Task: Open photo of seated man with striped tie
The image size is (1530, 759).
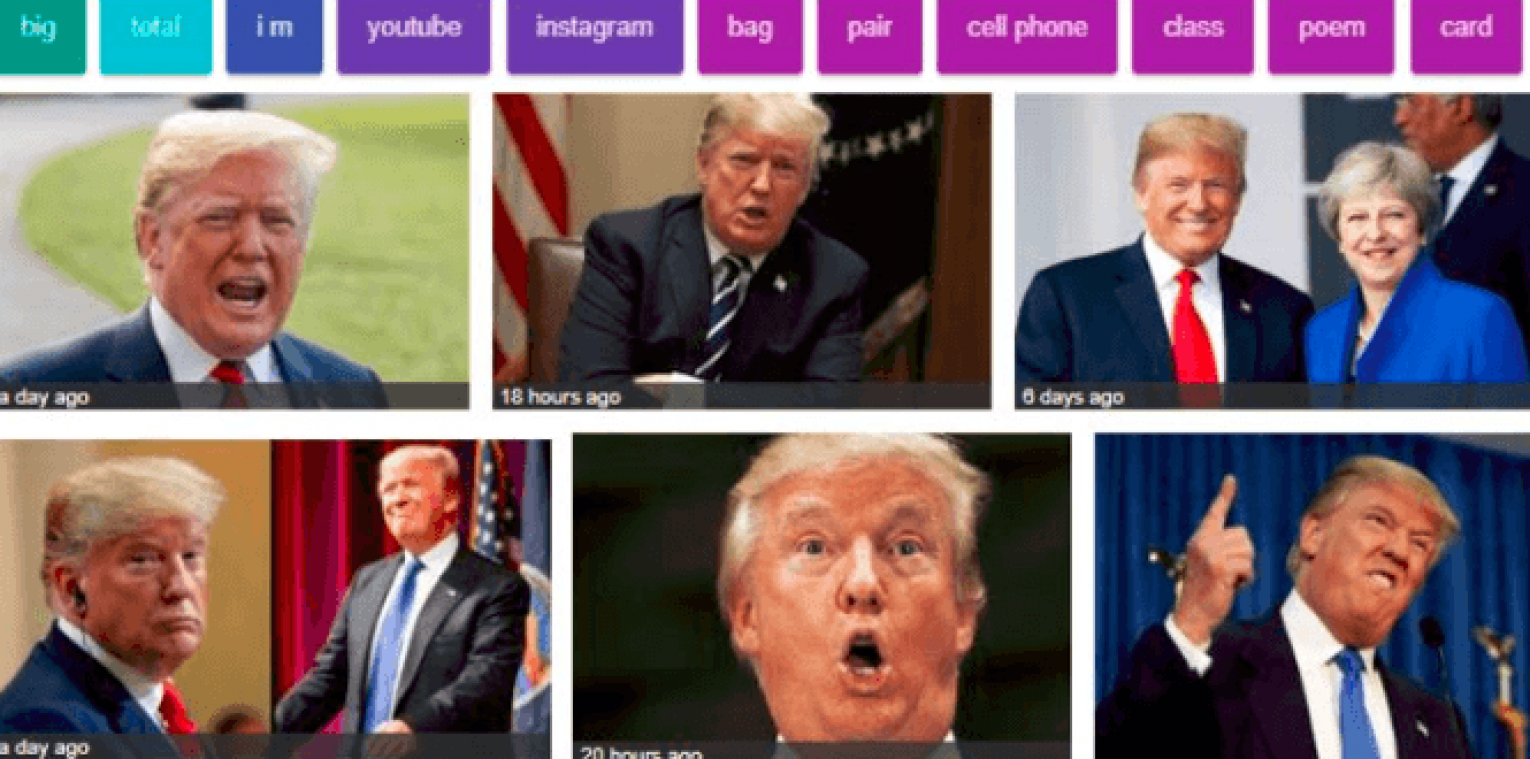Action: (x=742, y=251)
